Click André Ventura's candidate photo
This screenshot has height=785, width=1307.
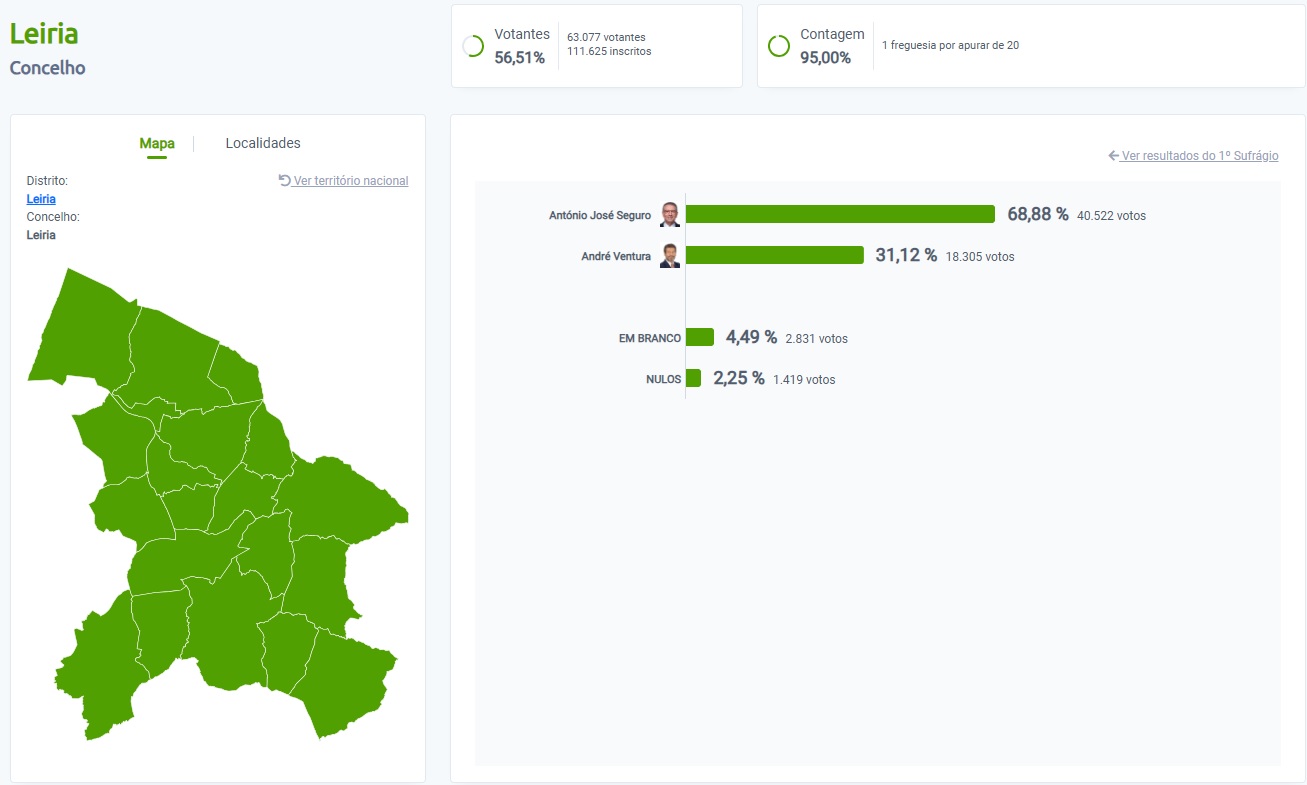tap(670, 256)
